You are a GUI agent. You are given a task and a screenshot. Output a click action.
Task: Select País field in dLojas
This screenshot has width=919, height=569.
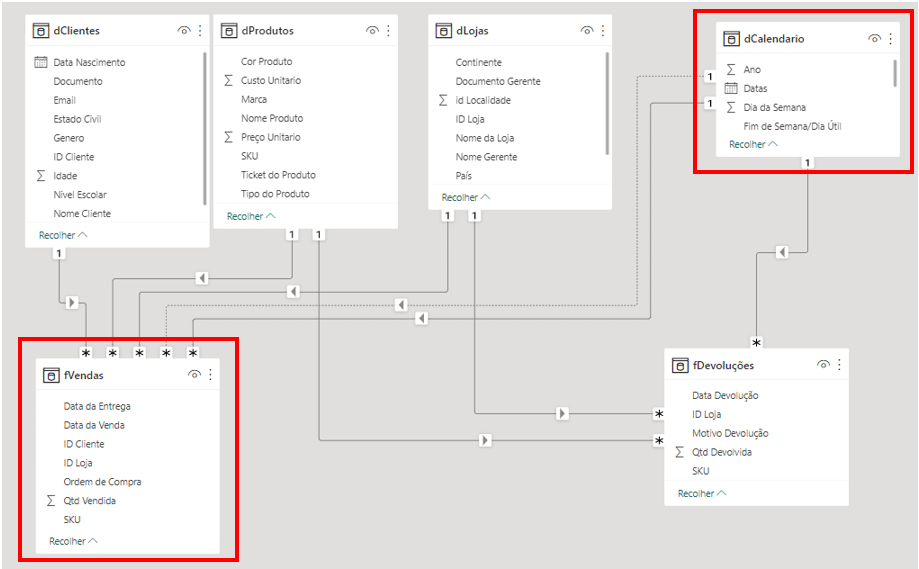click(x=464, y=176)
